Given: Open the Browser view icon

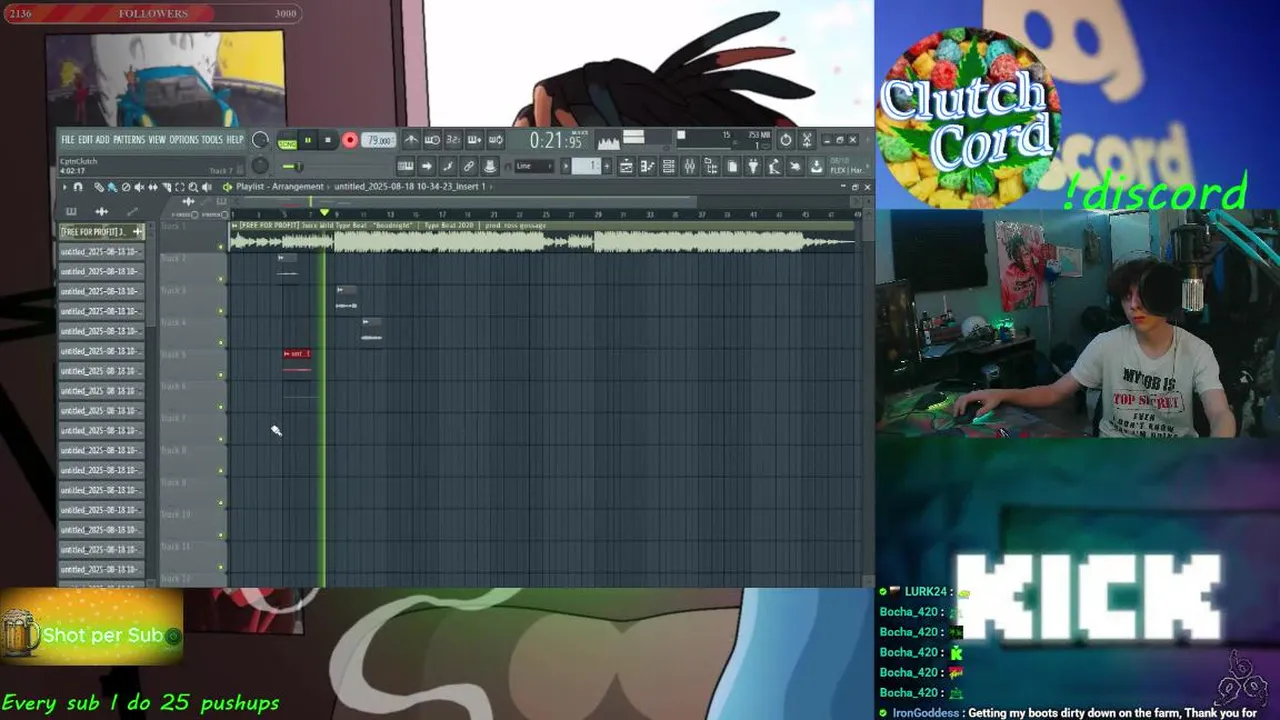Looking at the screenshot, I should tap(711, 166).
